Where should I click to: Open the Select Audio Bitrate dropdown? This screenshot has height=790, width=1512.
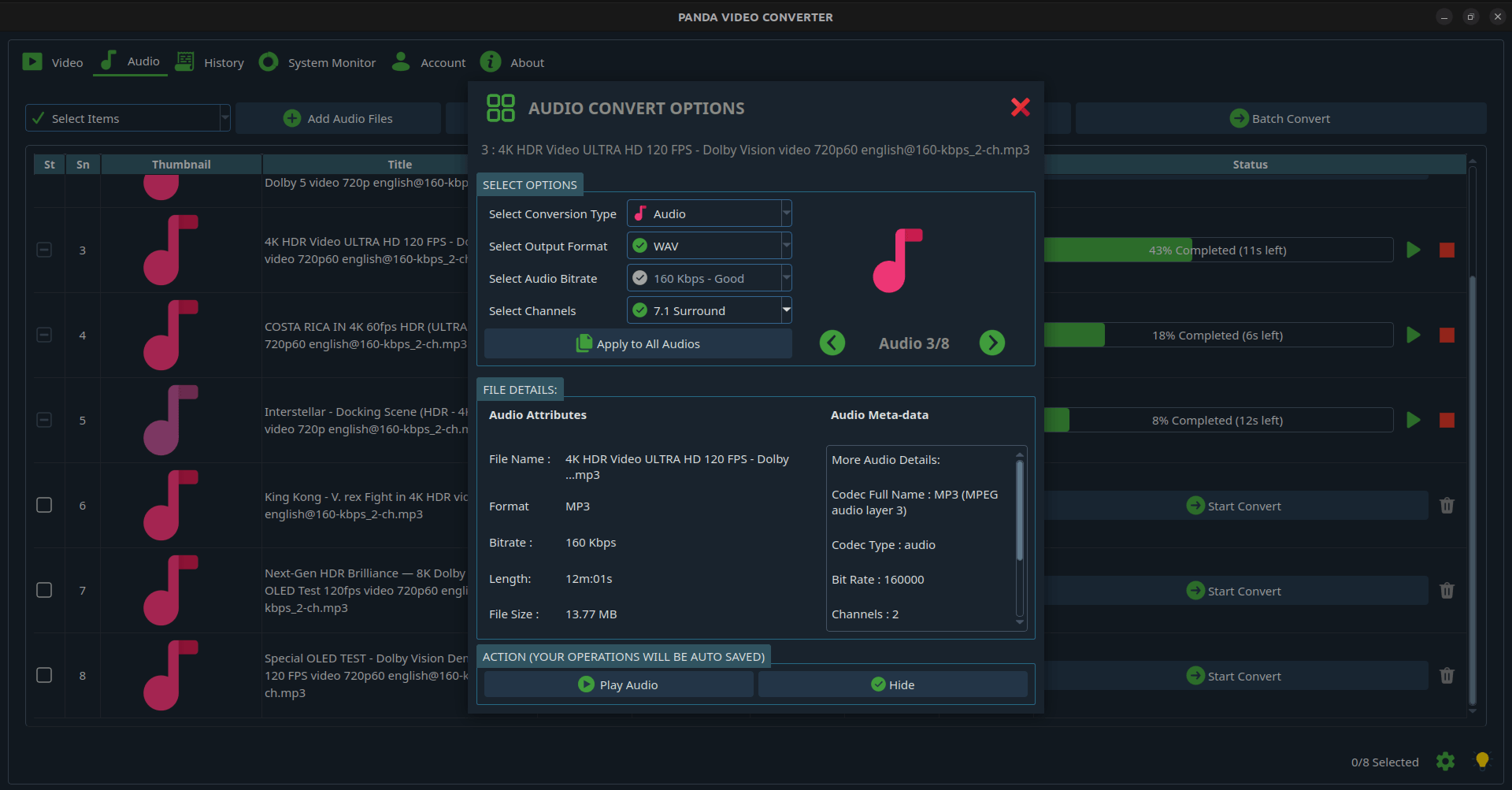click(709, 278)
